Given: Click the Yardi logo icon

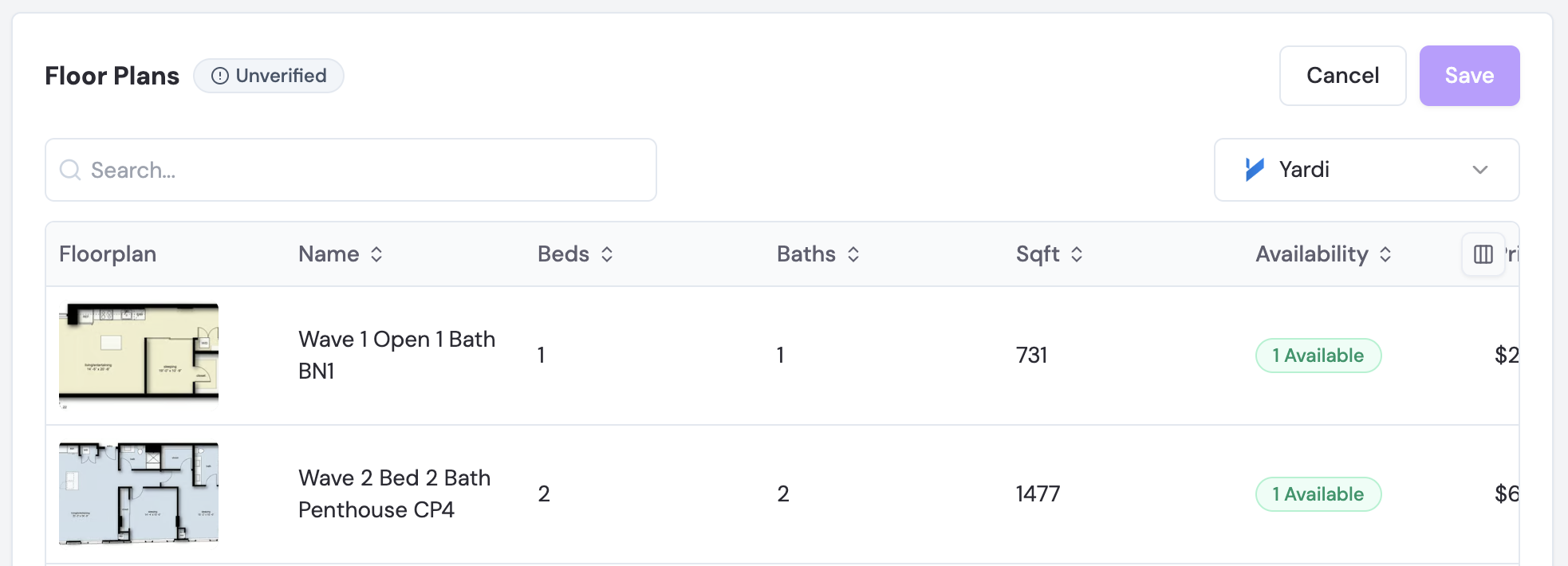Looking at the screenshot, I should coord(1255,169).
